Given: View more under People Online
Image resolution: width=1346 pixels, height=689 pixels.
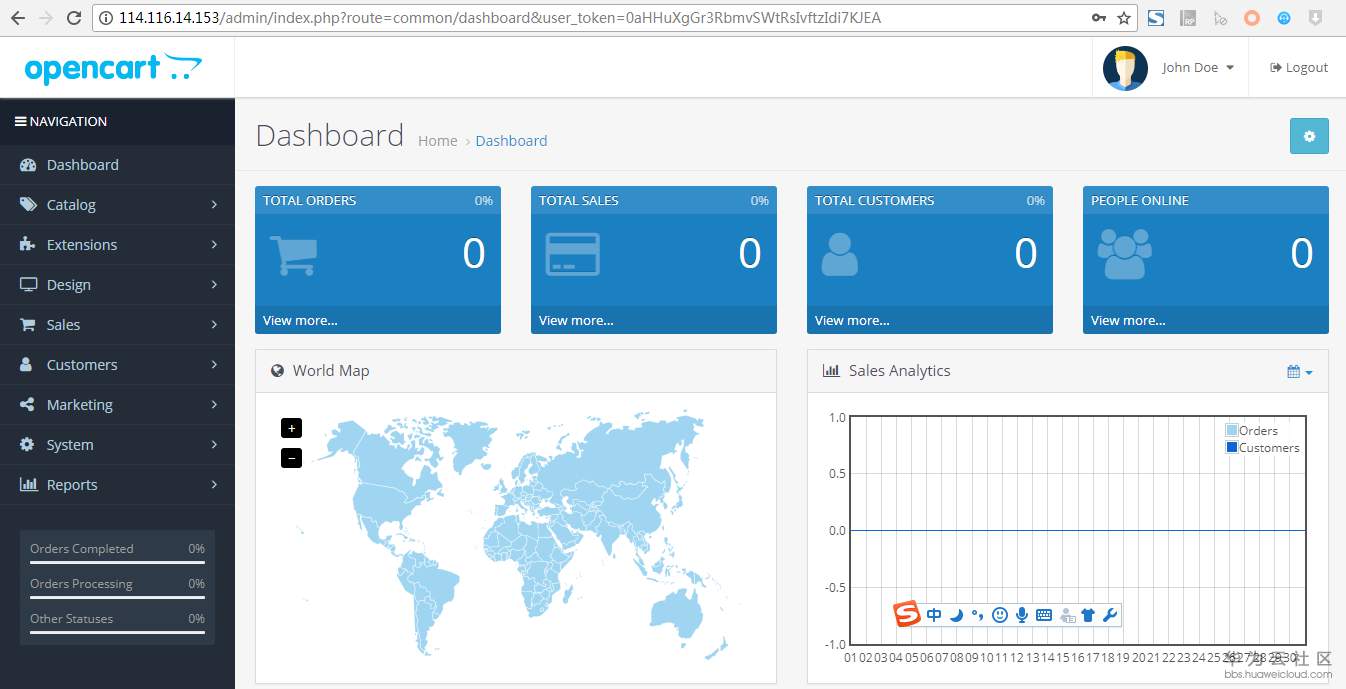Looking at the screenshot, I should tap(1128, 320).
